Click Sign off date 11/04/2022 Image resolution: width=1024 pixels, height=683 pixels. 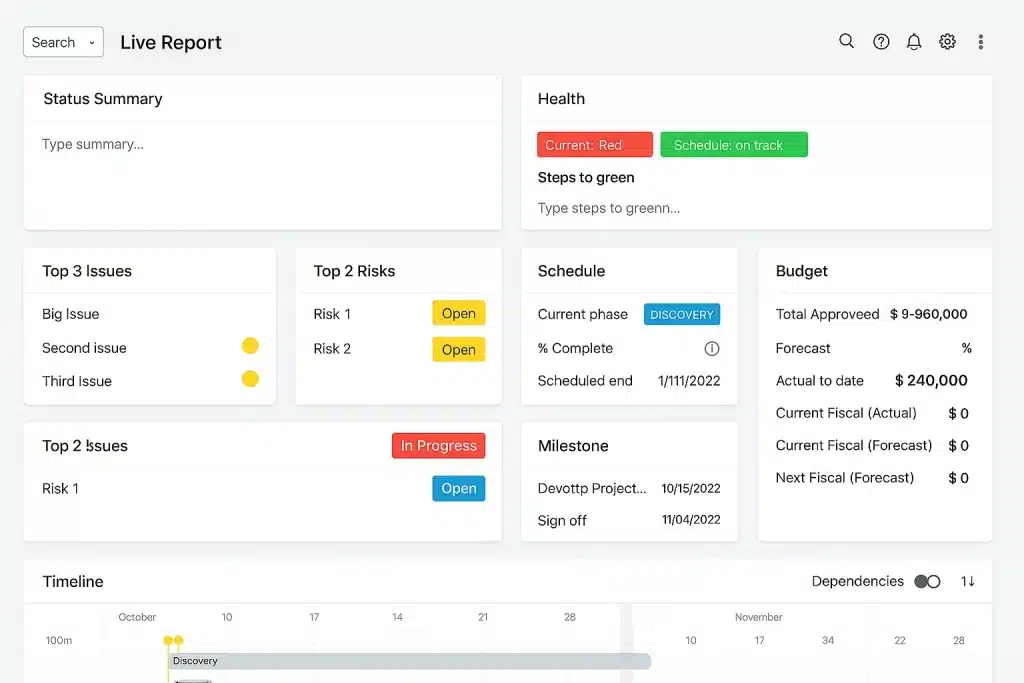pos(691,520)
